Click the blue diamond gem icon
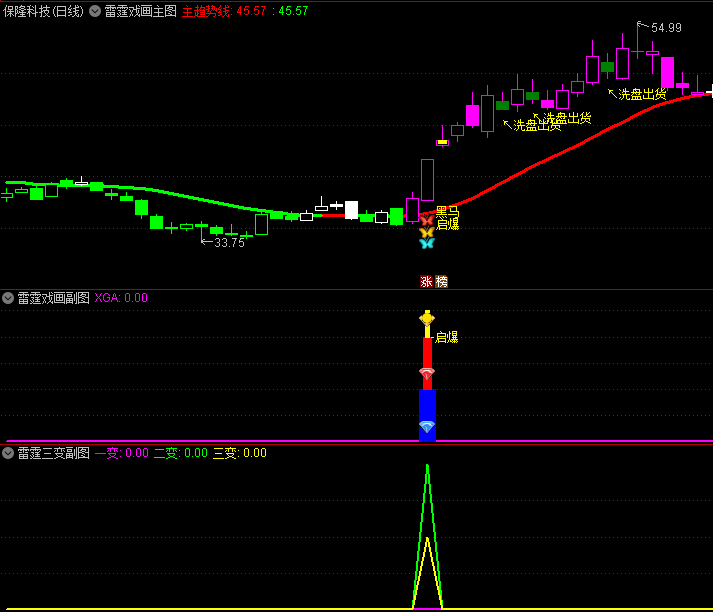 [427, 426]
